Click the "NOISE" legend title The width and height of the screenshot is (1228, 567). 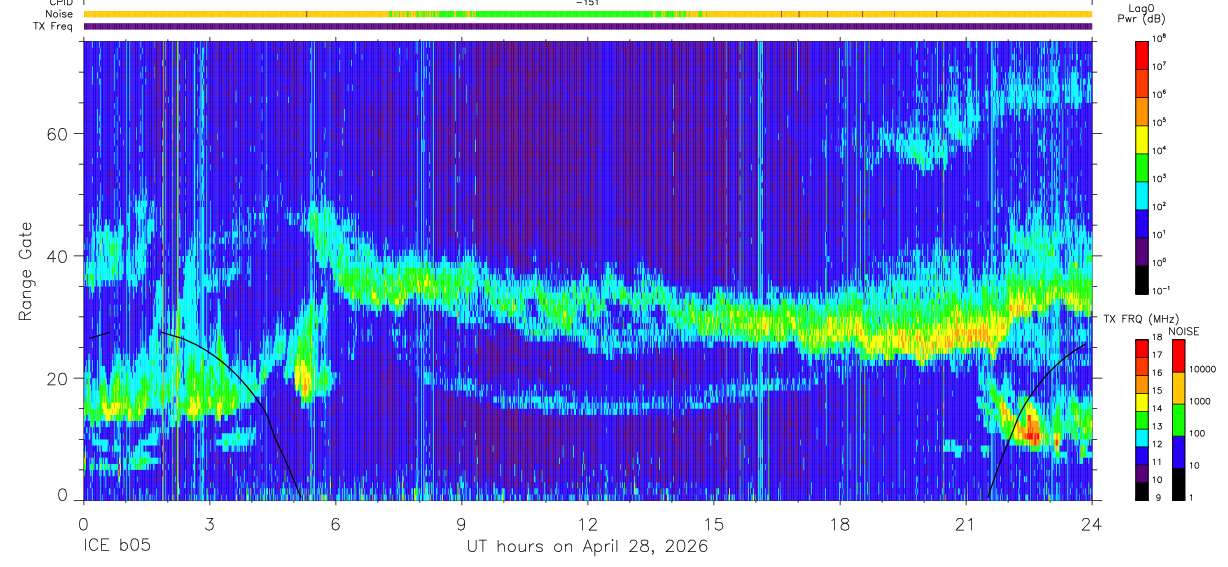pos(1183,331)
